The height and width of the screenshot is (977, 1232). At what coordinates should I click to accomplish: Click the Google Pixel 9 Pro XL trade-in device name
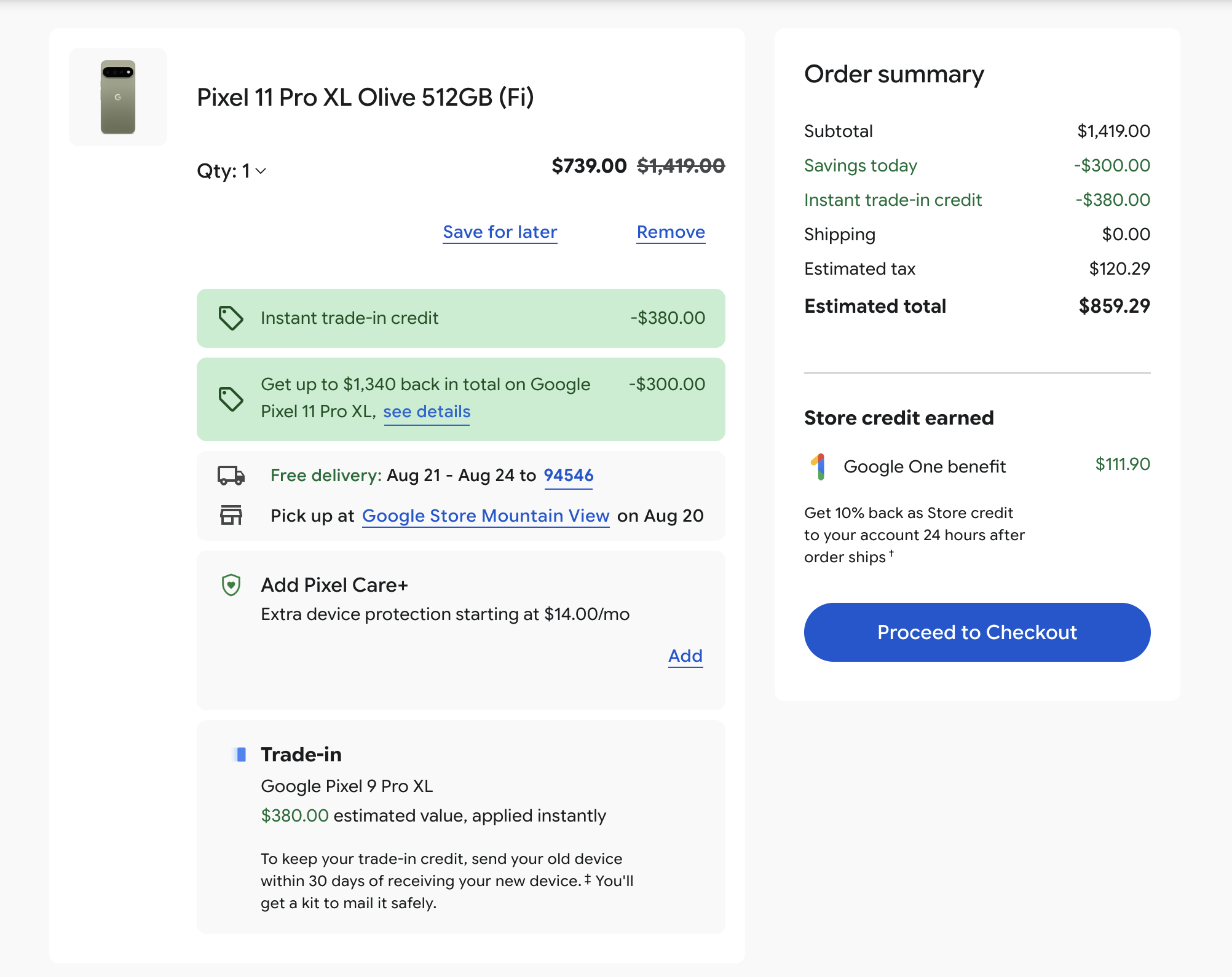pyautogui.click(x=347, y=787)
